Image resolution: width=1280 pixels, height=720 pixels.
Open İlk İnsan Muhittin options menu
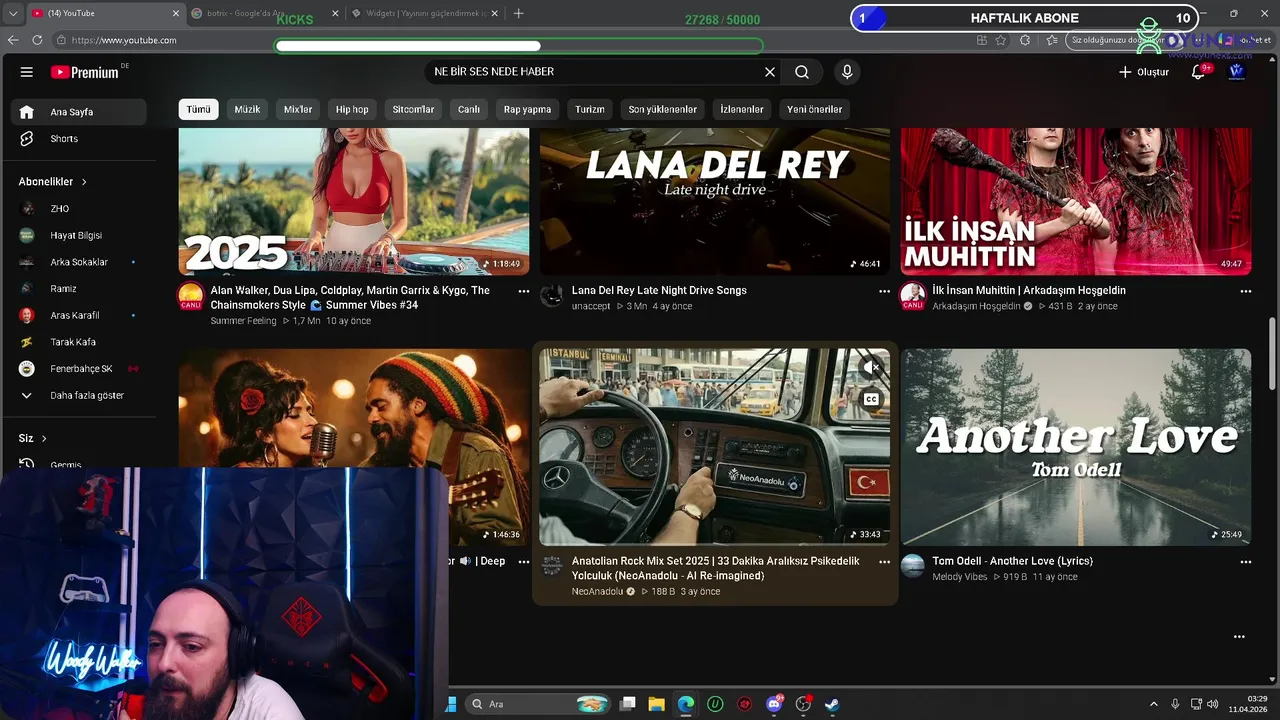coord(1245,291)
